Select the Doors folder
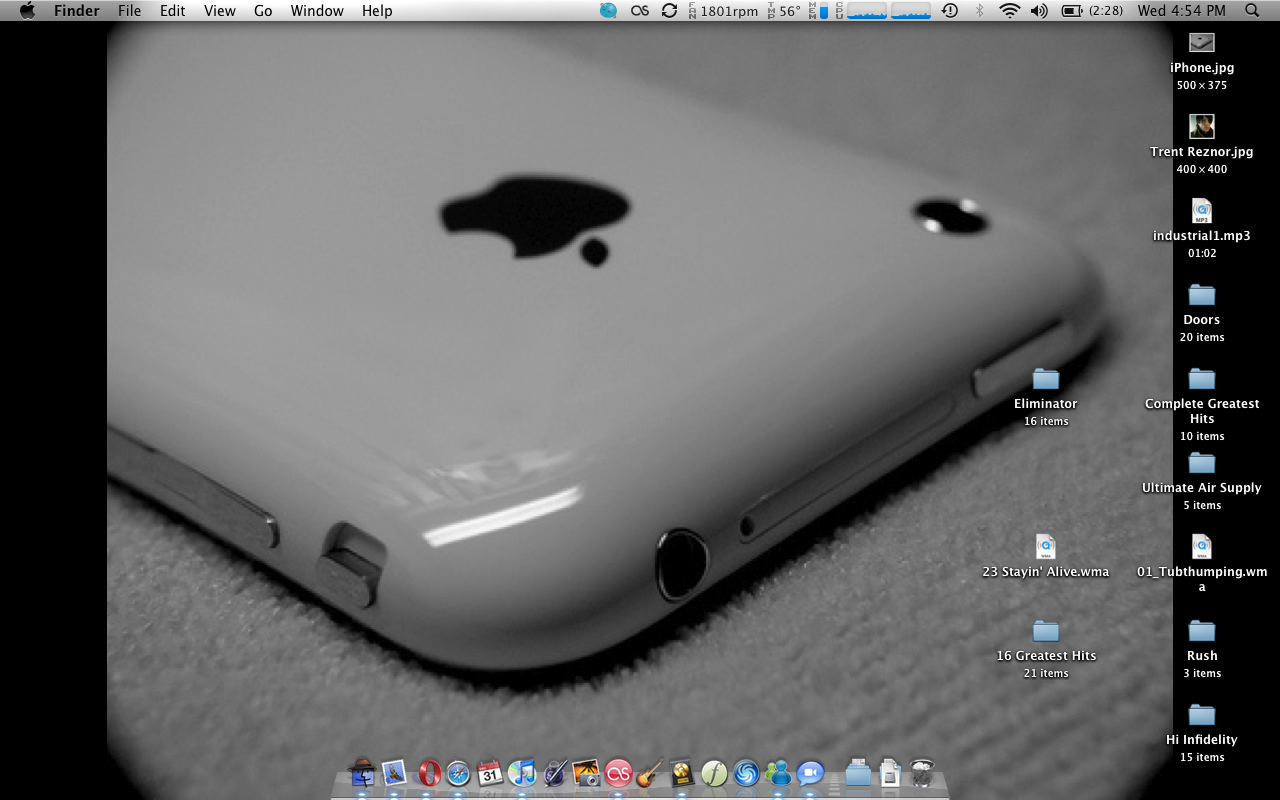The image size is (1280, 800). point(1202,295)
